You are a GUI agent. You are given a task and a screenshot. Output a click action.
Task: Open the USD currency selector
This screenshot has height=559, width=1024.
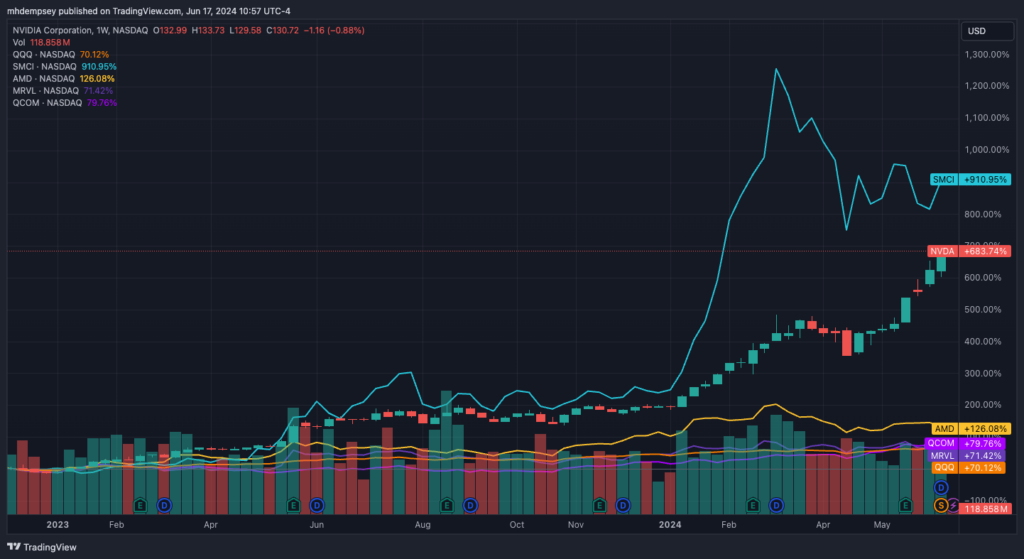coord(987,31)
